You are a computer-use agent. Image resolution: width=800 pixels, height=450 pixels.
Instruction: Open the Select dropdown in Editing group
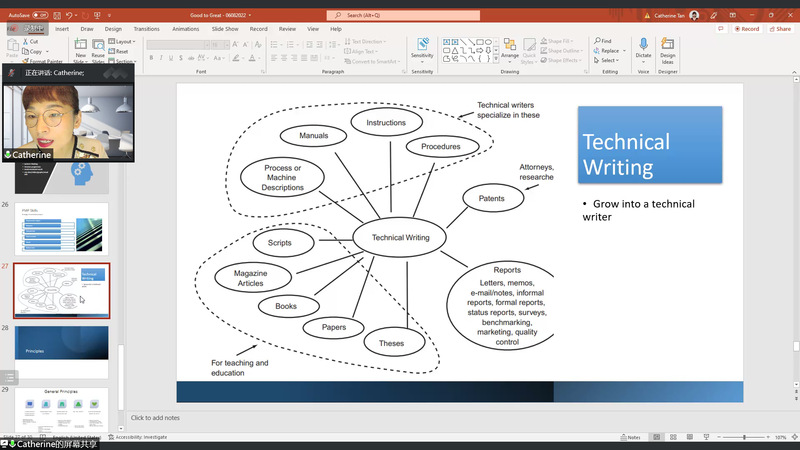tap(608, 60)
